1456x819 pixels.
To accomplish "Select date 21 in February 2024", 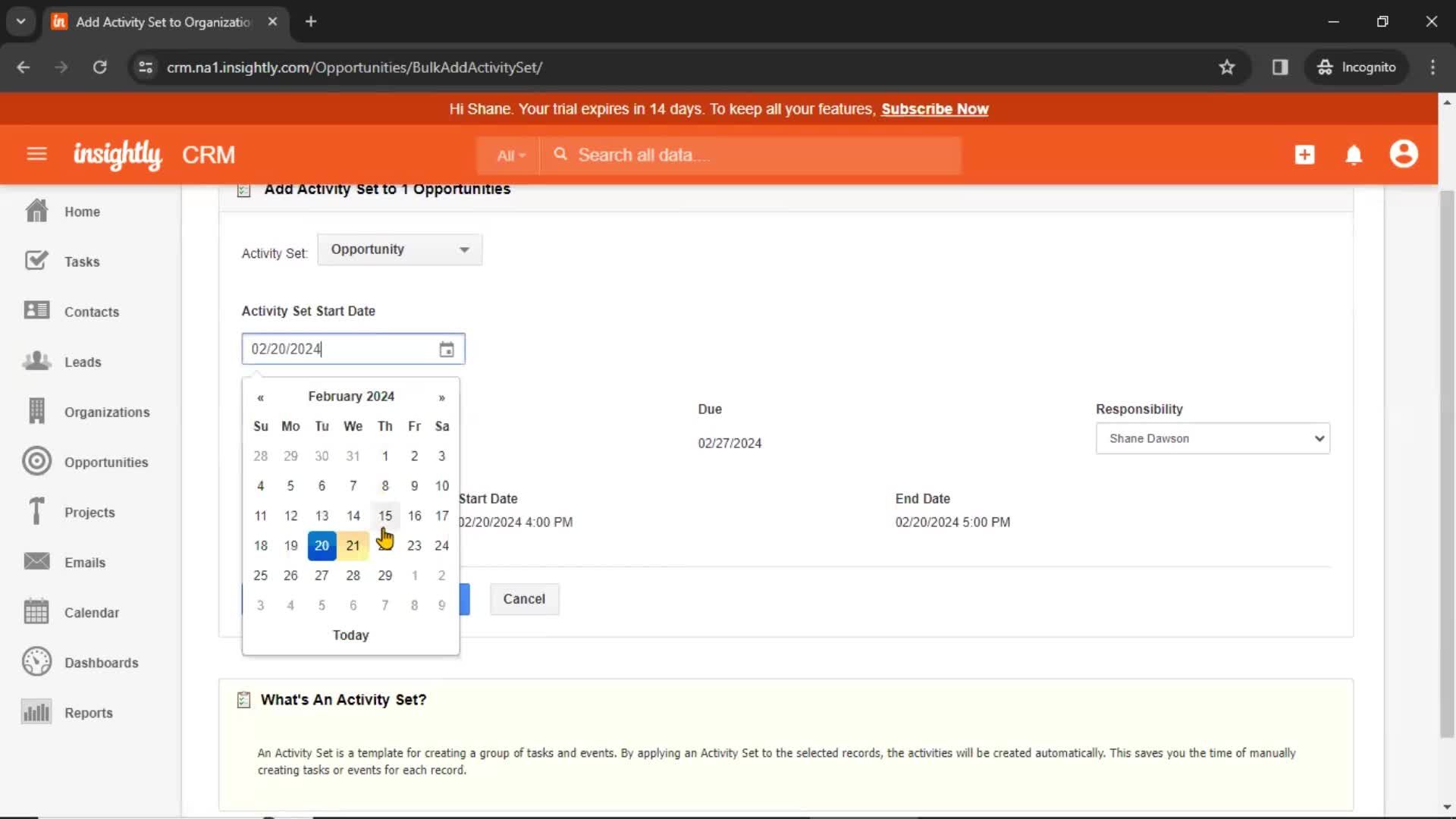I will point(353,544).
